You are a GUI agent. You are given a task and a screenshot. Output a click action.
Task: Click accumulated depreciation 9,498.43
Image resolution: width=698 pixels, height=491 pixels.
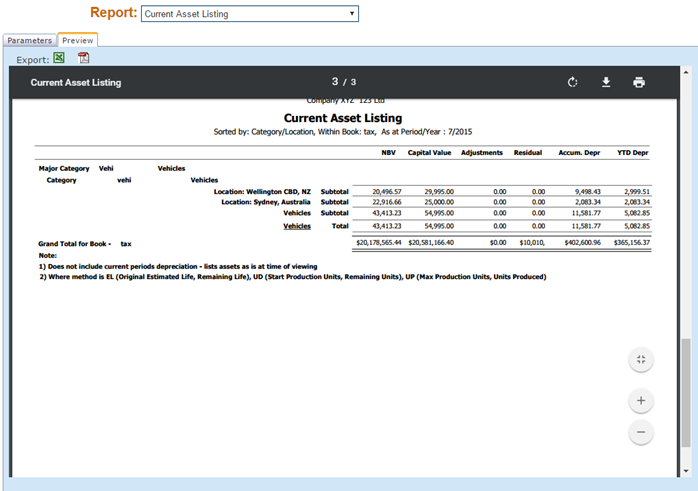point(588,192)
